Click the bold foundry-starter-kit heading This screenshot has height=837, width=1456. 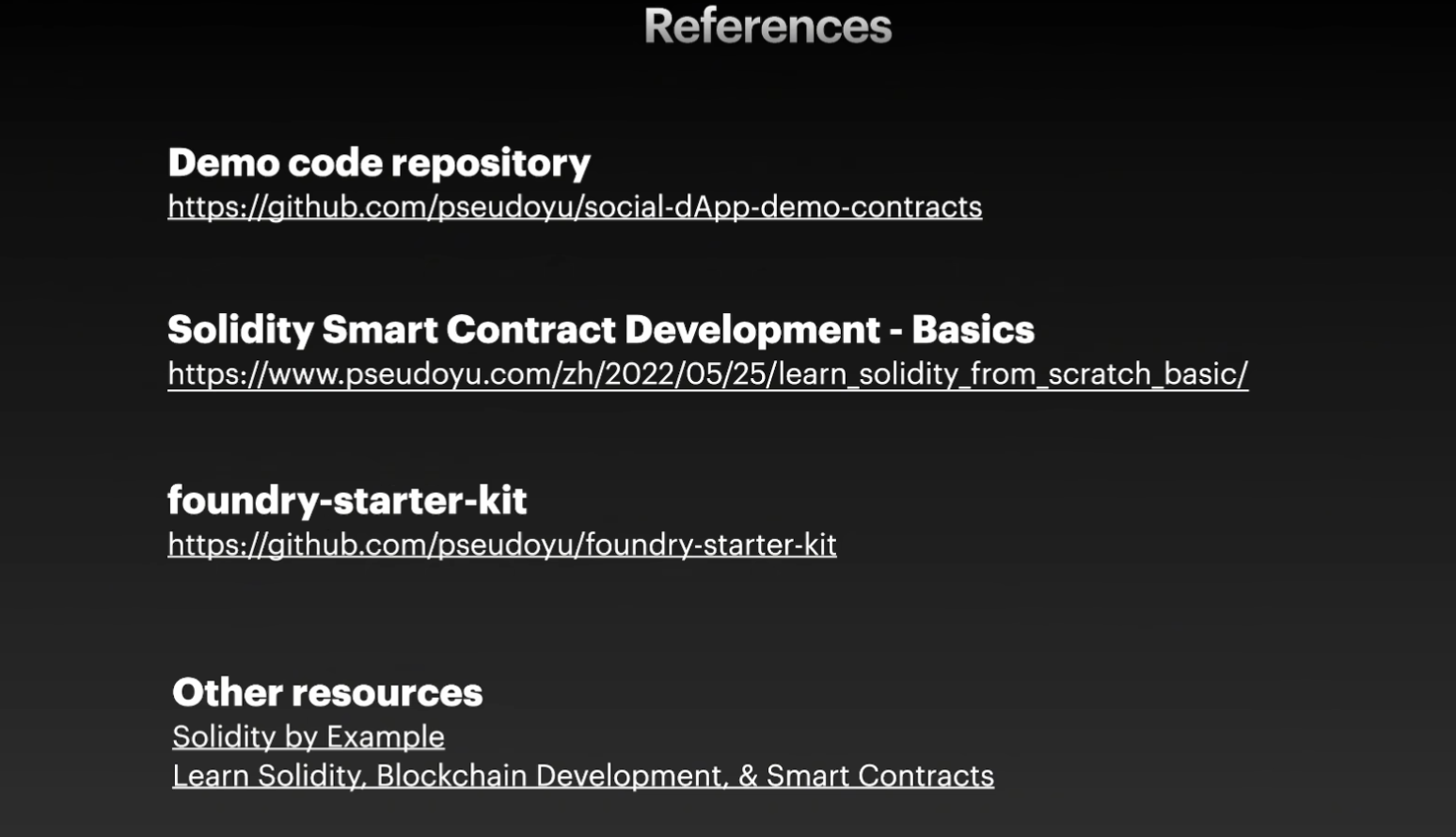347,500
